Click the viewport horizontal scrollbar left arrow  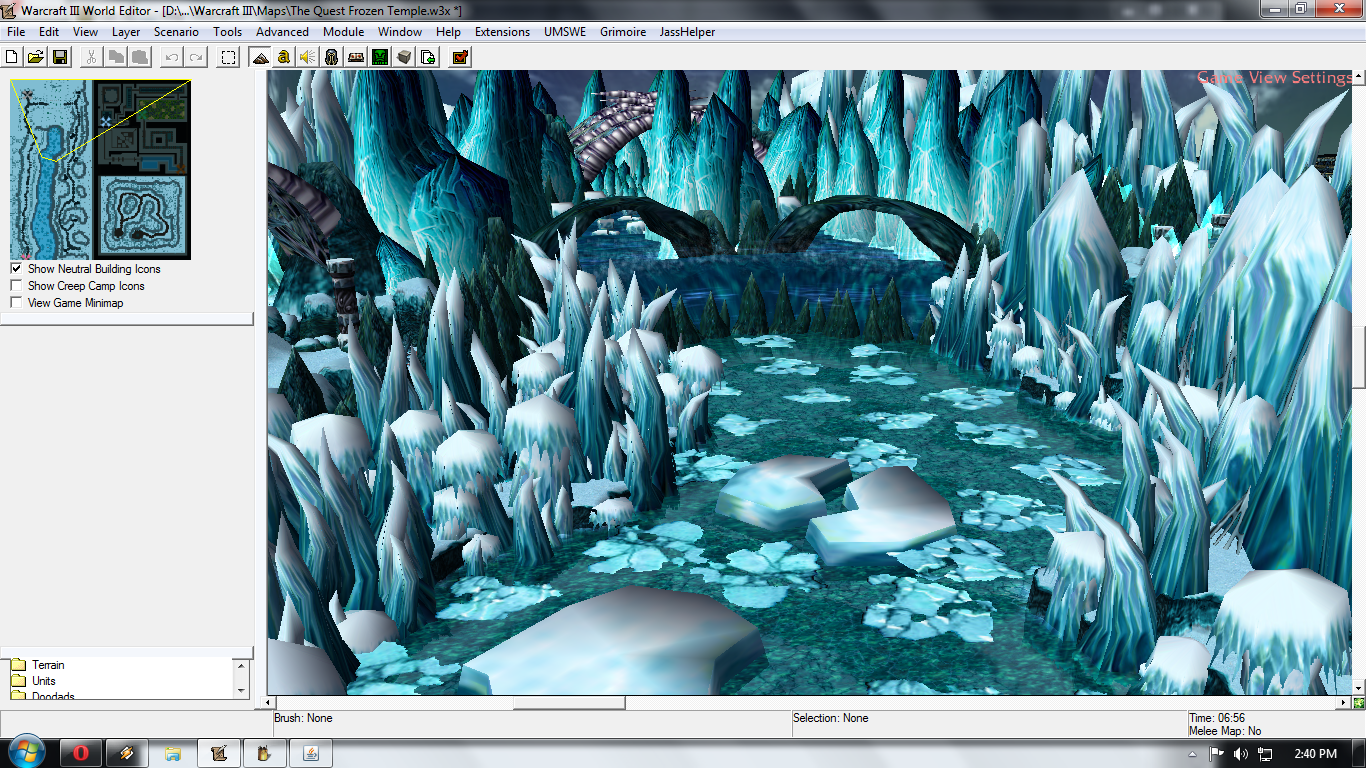point(267,703)
